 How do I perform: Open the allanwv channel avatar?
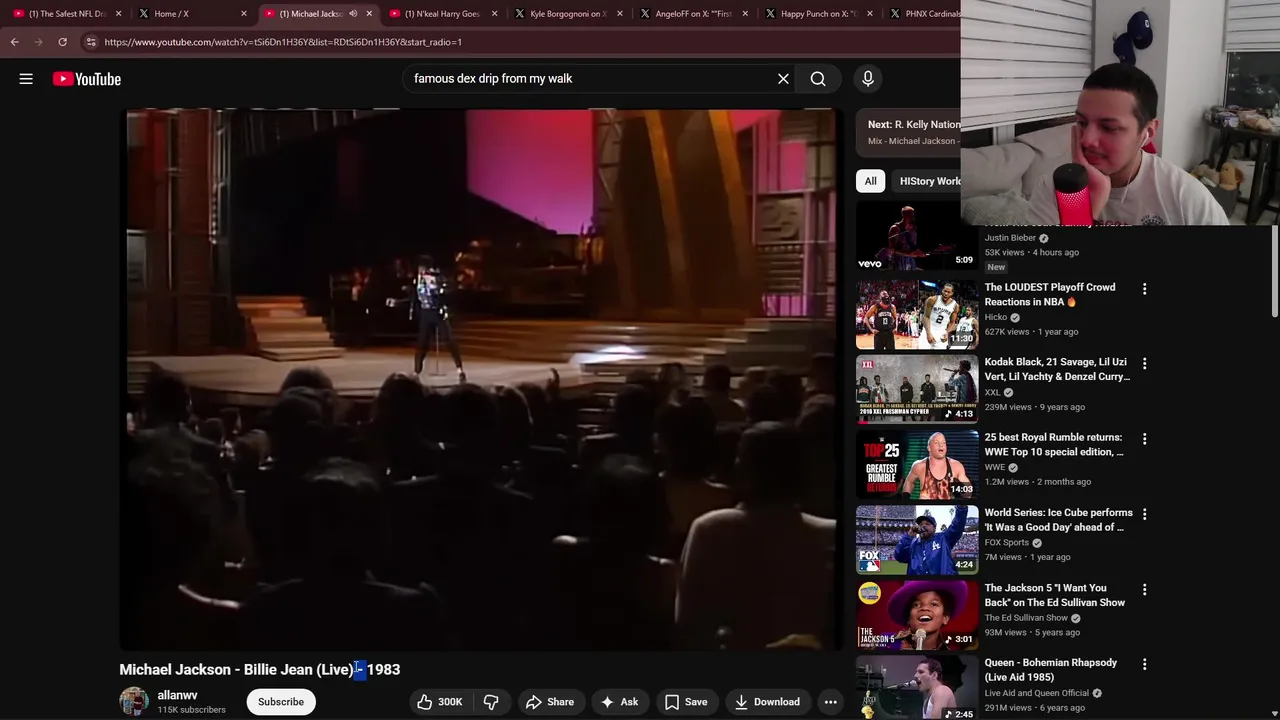tap(134, 701)
